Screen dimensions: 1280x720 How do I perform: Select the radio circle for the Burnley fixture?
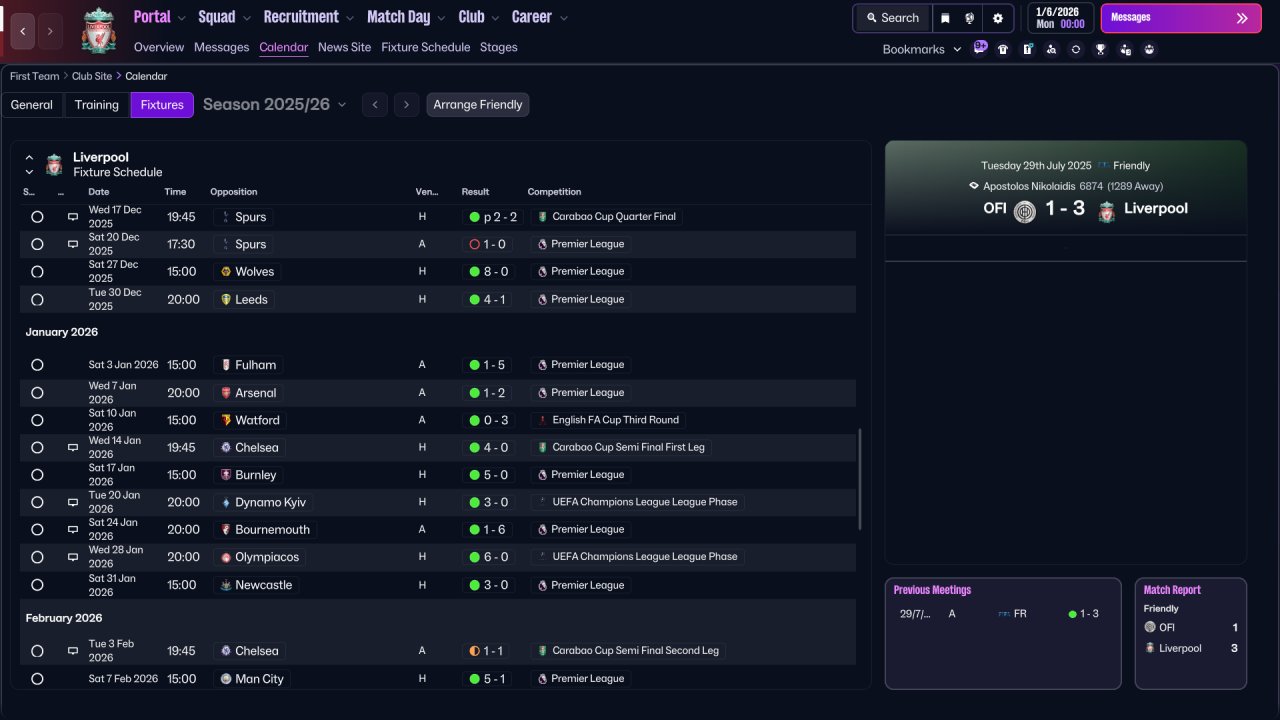click(37, 475)
